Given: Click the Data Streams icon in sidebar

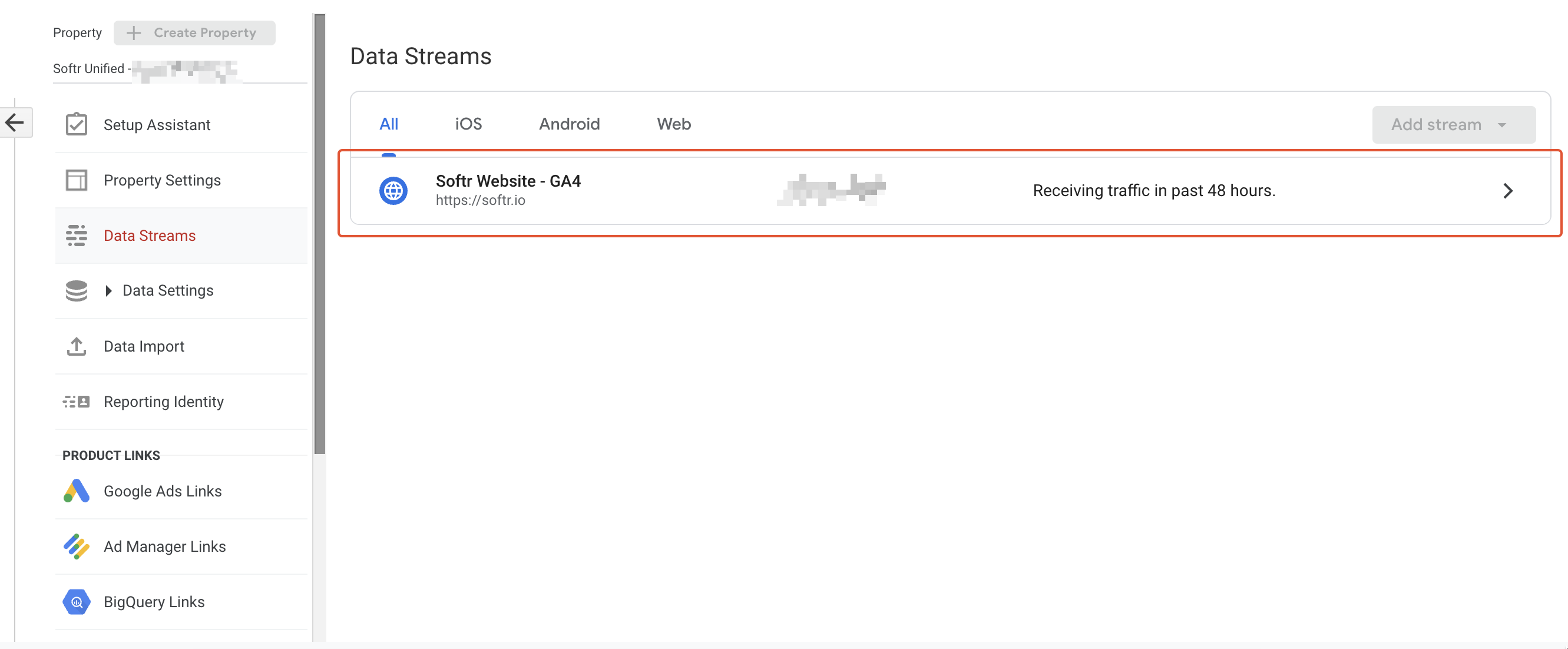Looking at the screenshot, I should click(x=77, y=236).
